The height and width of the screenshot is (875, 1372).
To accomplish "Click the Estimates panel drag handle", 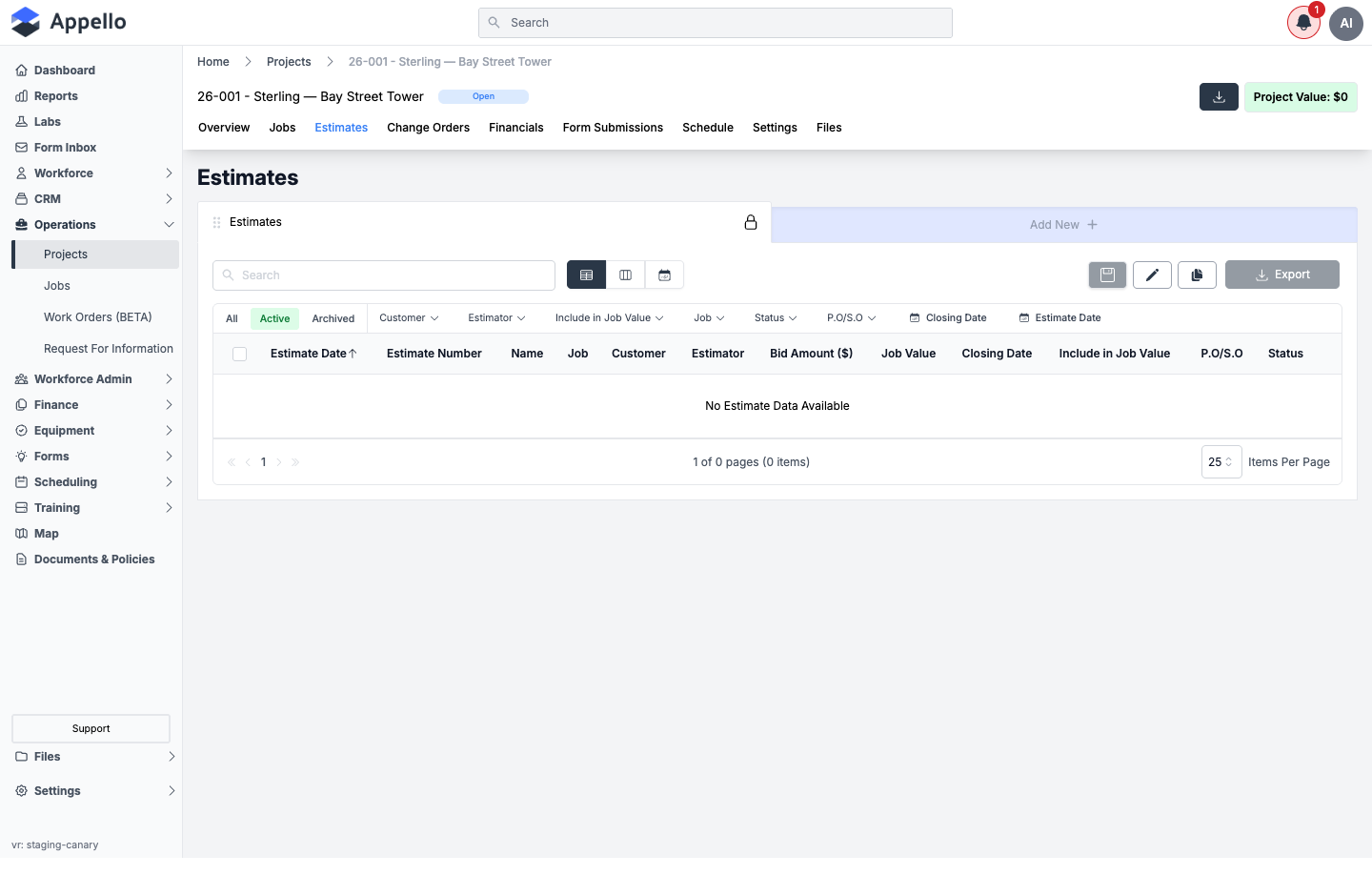I will click(216, 222).
